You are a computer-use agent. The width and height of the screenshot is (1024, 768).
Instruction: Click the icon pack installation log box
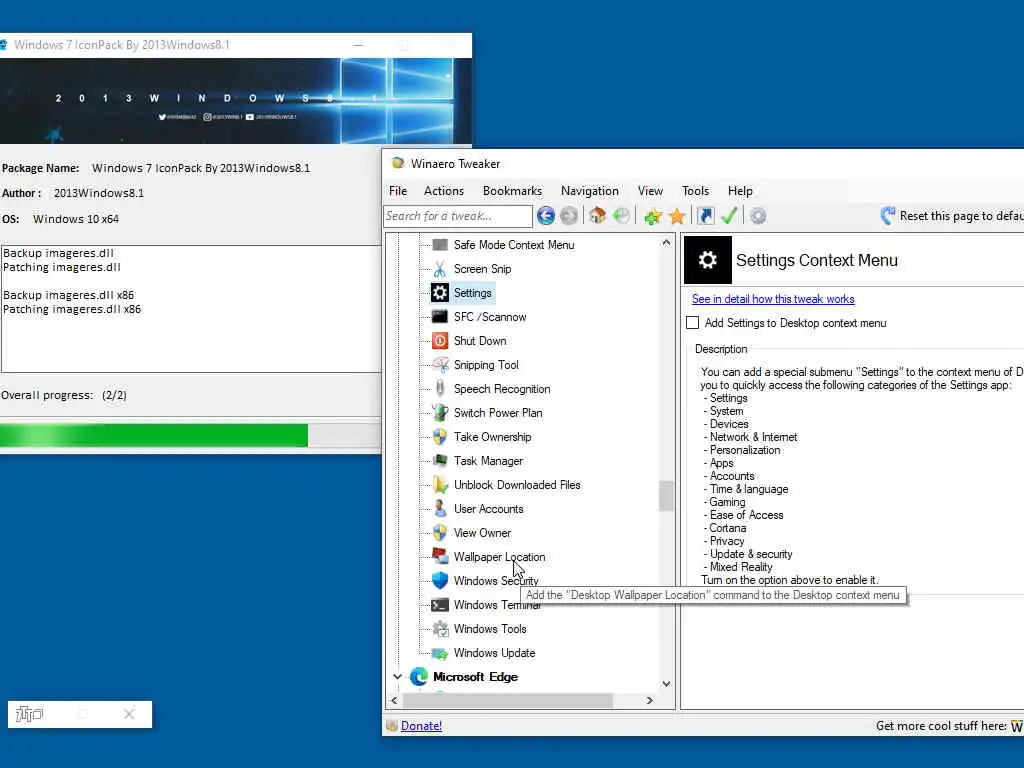point(191,309)
